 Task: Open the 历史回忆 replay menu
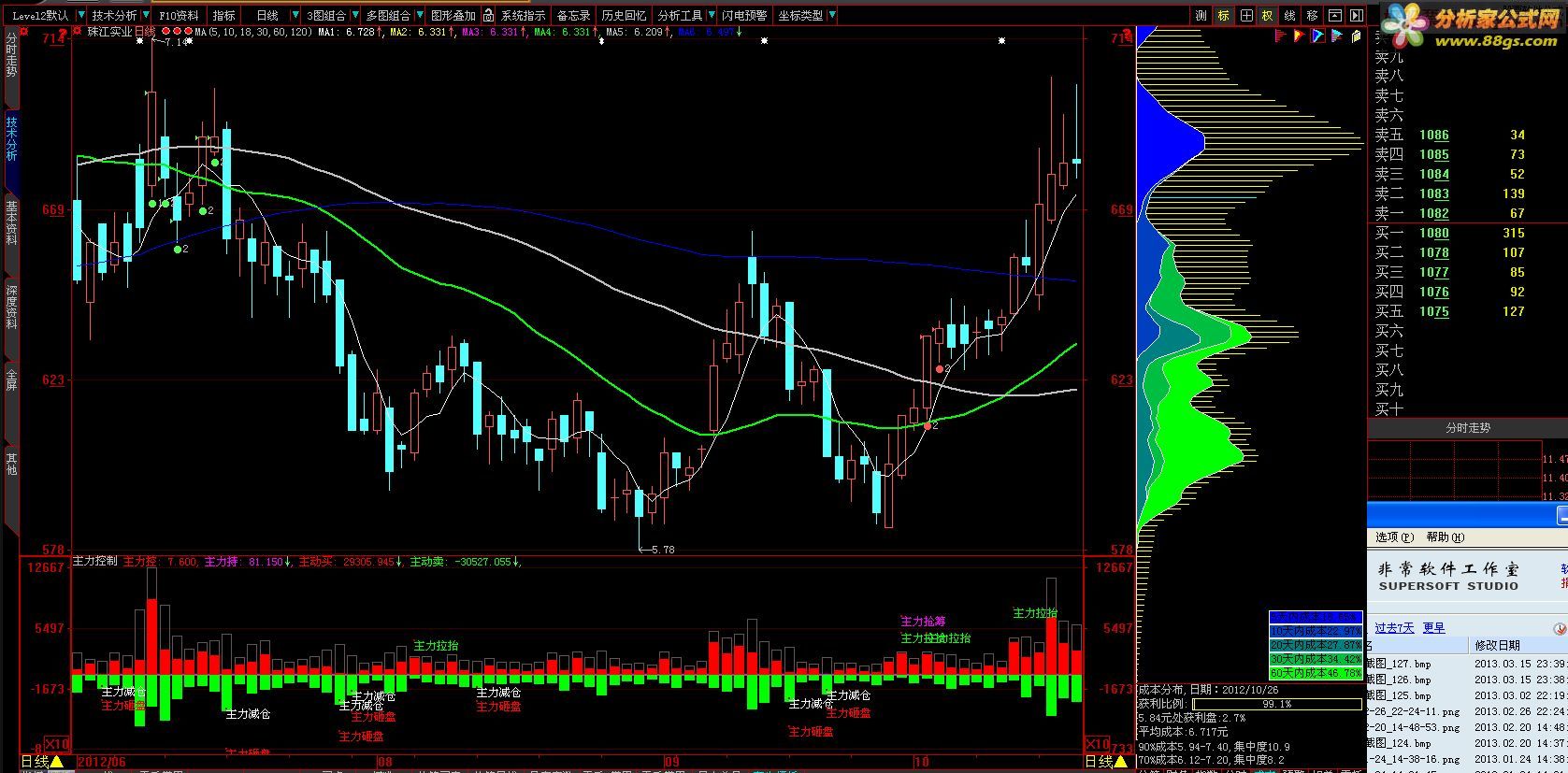point(624,16)
